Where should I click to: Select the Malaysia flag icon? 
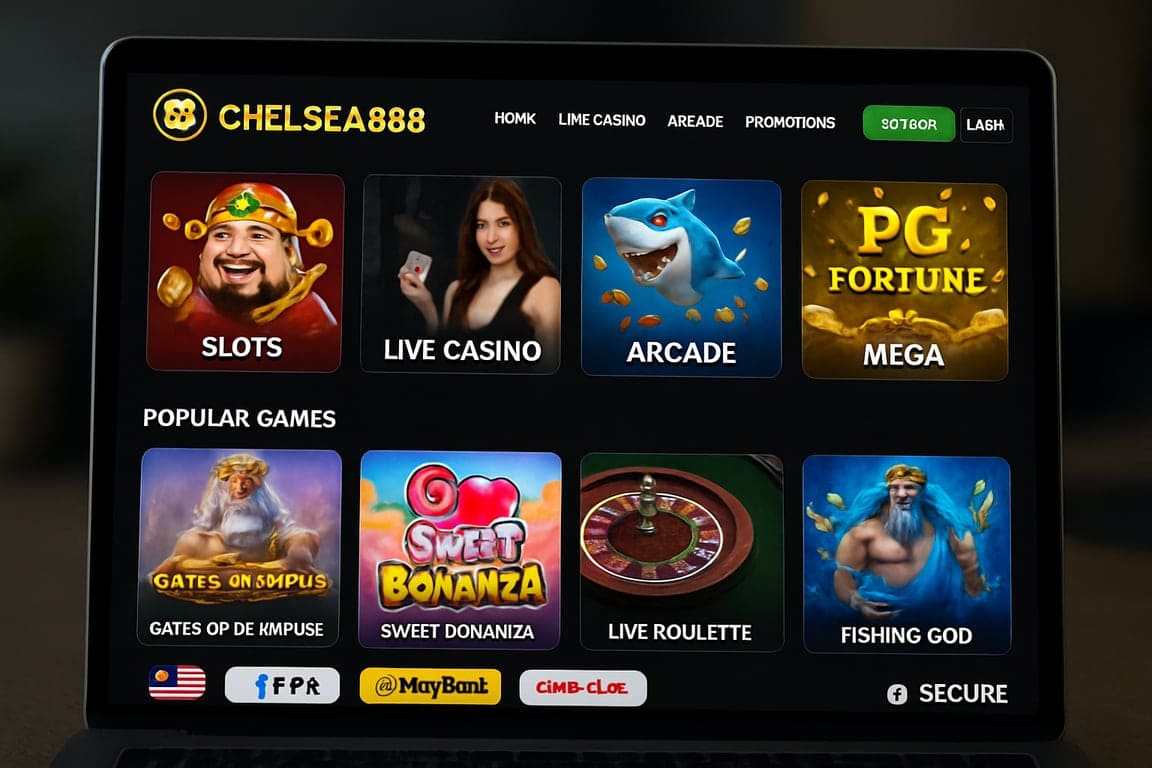(177, 683)
